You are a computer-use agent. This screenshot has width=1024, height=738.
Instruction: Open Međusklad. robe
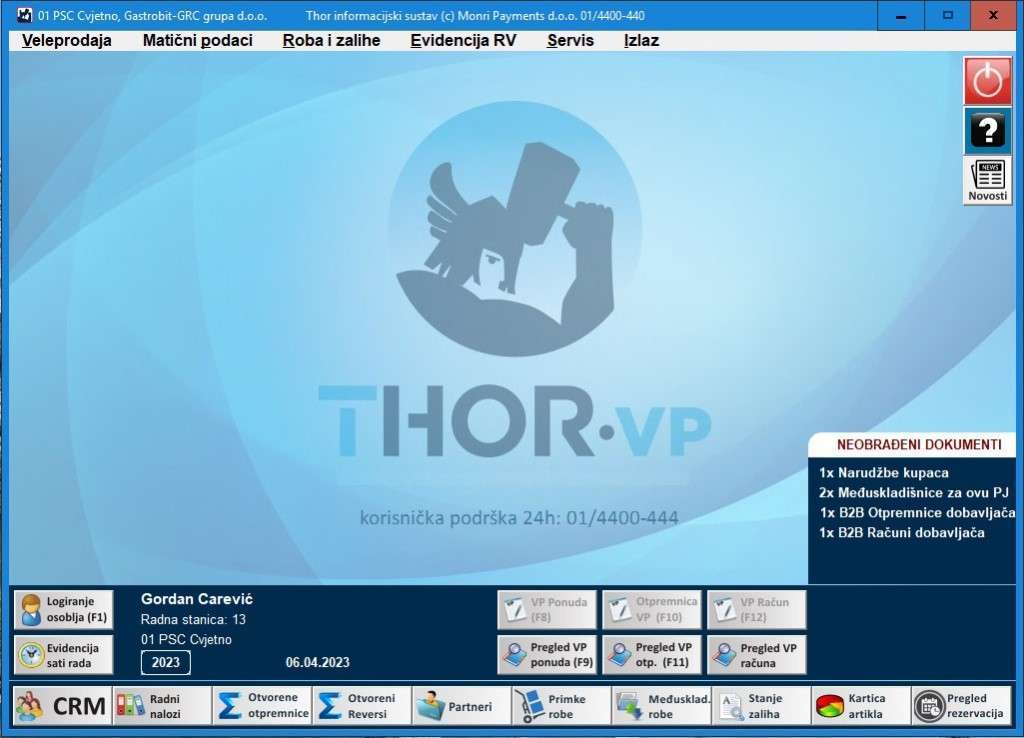pyautogui.click(x=662, y=706)
